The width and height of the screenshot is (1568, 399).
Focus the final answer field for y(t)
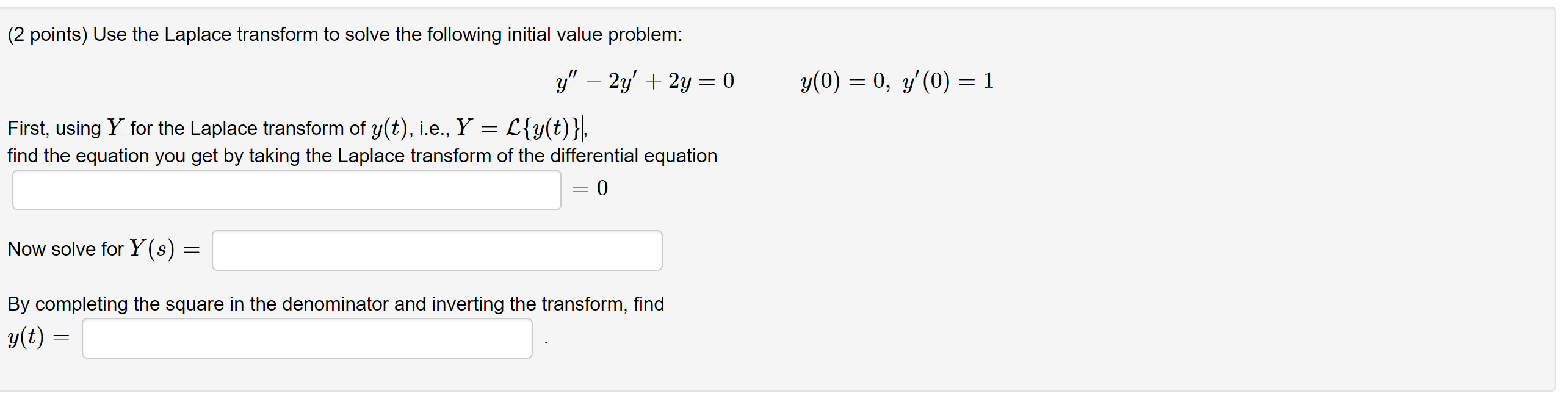pyautogui.click(x=307, y=338)
